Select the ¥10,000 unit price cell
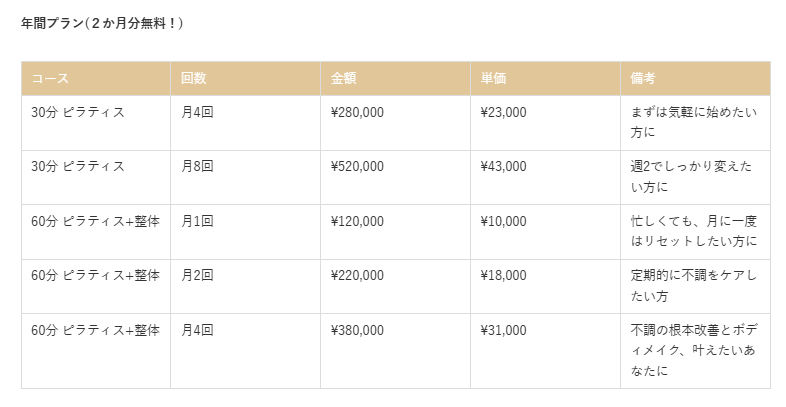 545,232
